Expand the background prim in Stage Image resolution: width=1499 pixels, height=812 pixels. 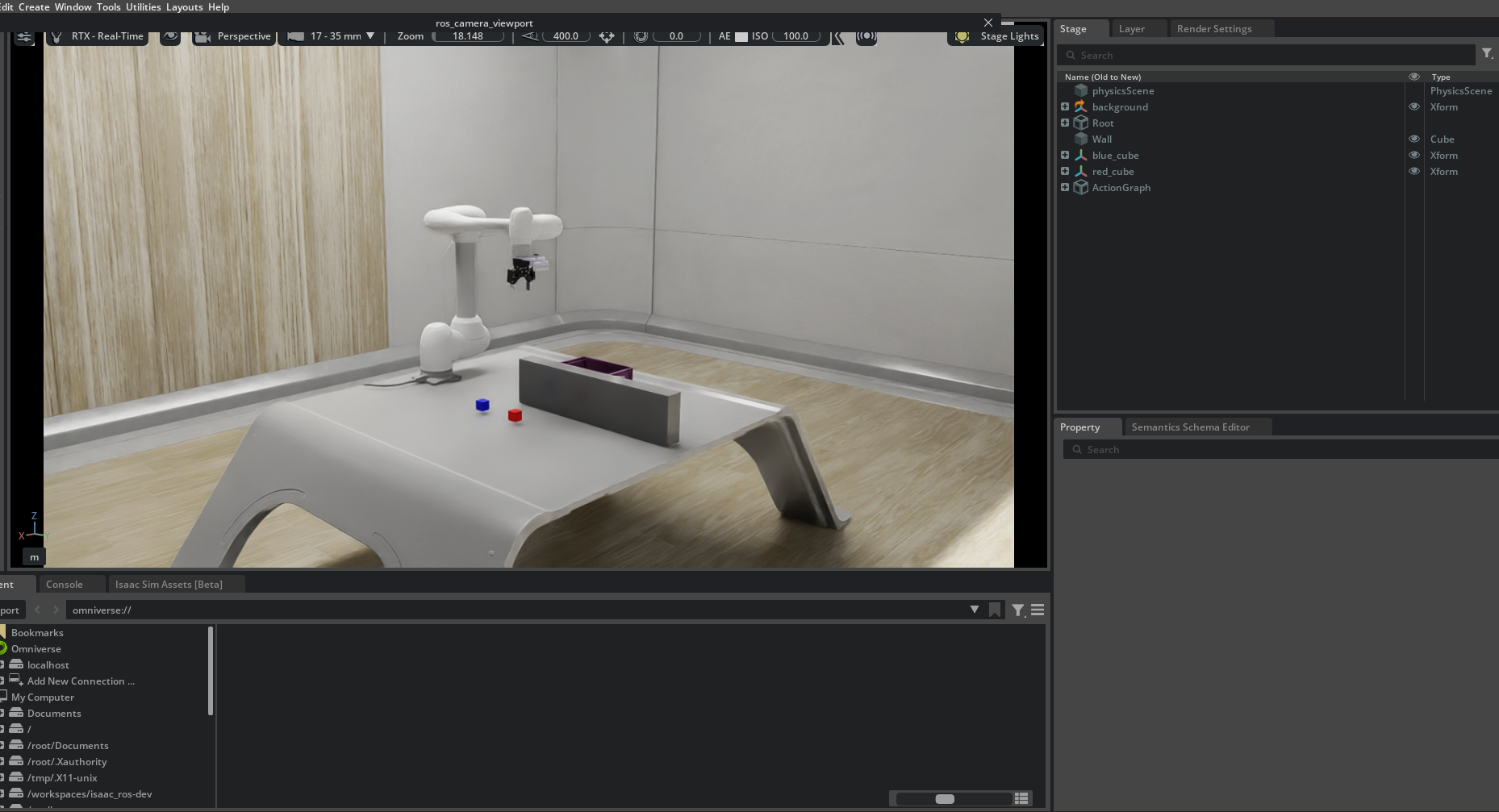point(1065,106)
